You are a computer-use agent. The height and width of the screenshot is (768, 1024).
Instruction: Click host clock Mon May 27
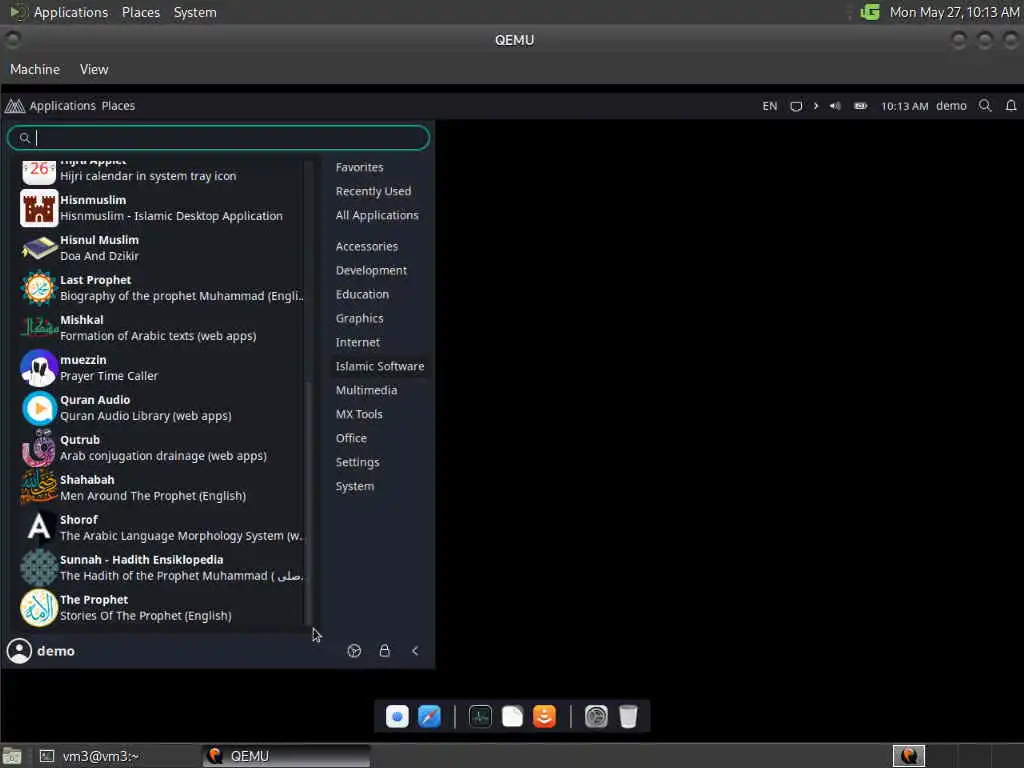(954, 12)
